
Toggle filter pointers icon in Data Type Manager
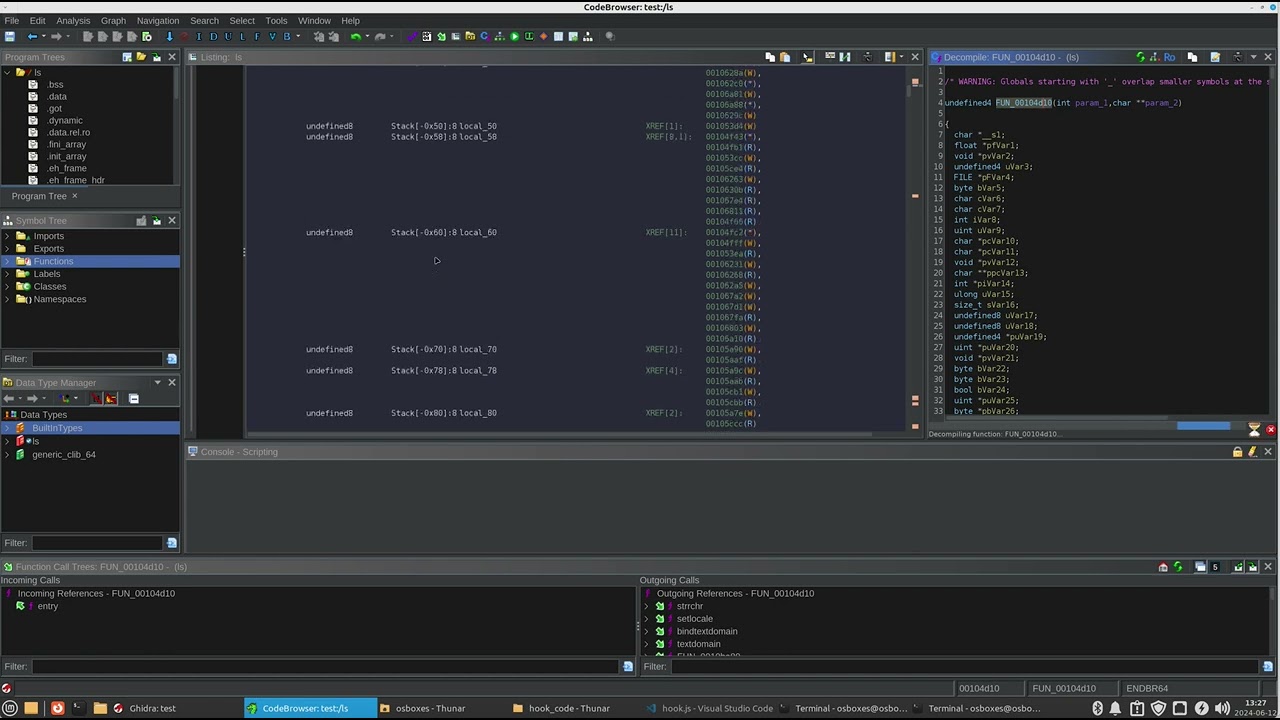[111, 399]
